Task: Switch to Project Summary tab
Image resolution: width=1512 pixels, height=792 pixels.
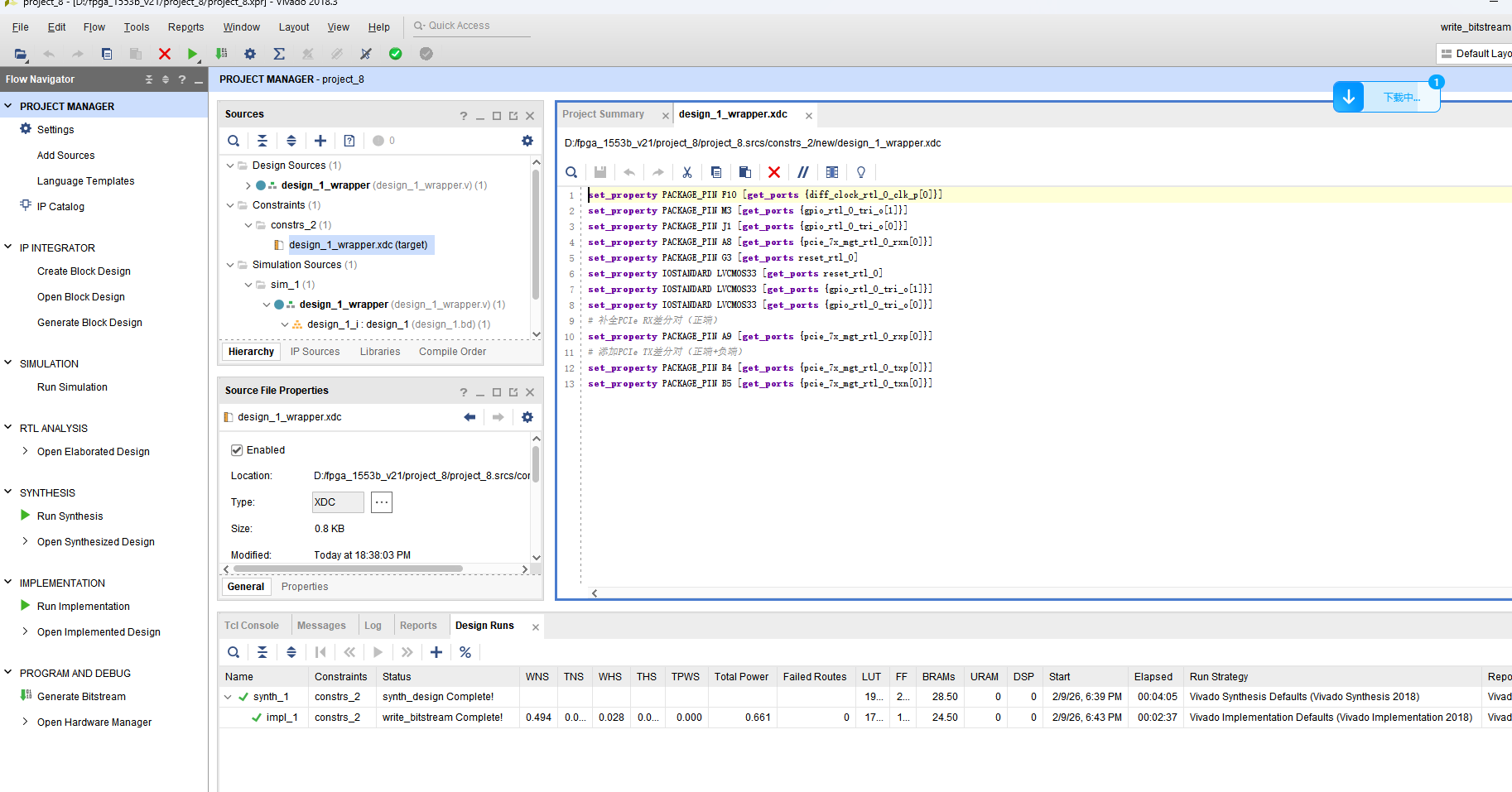Action: pos(603,114)
